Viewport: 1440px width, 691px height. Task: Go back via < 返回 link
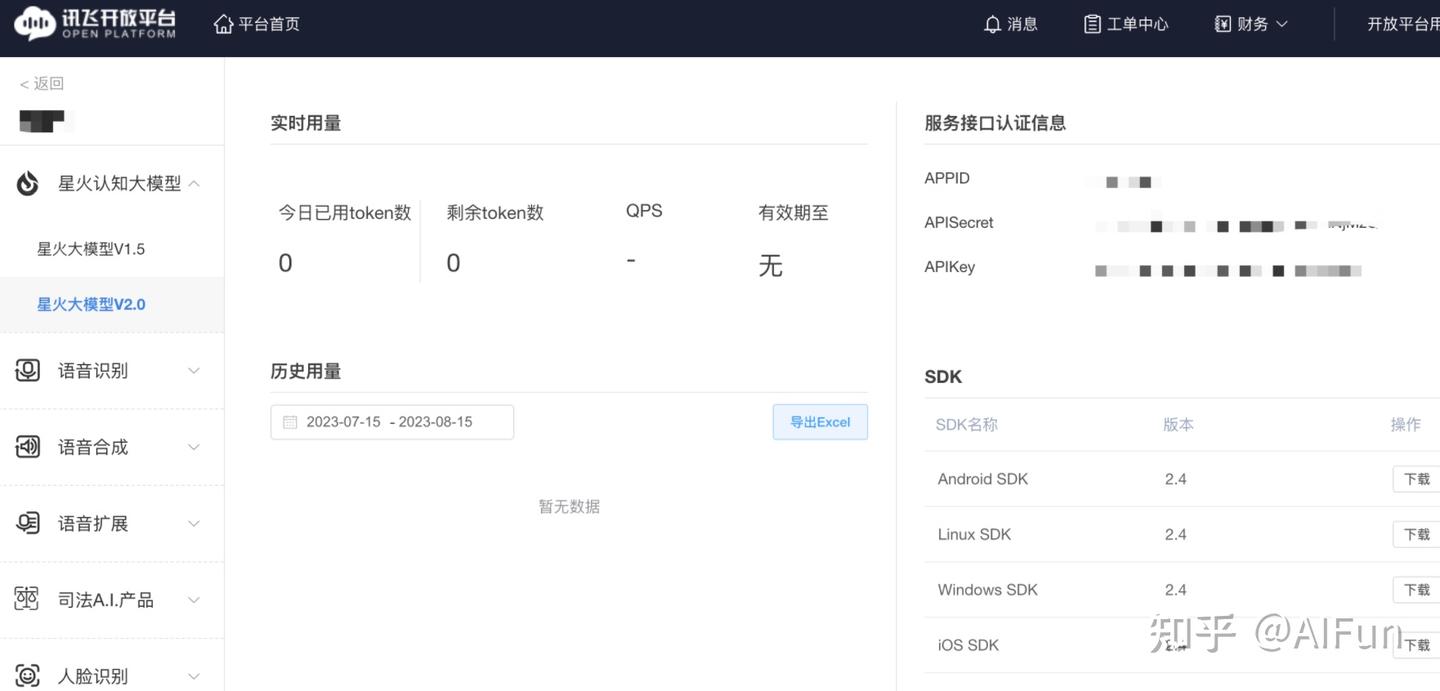click(x=41, y=83)
